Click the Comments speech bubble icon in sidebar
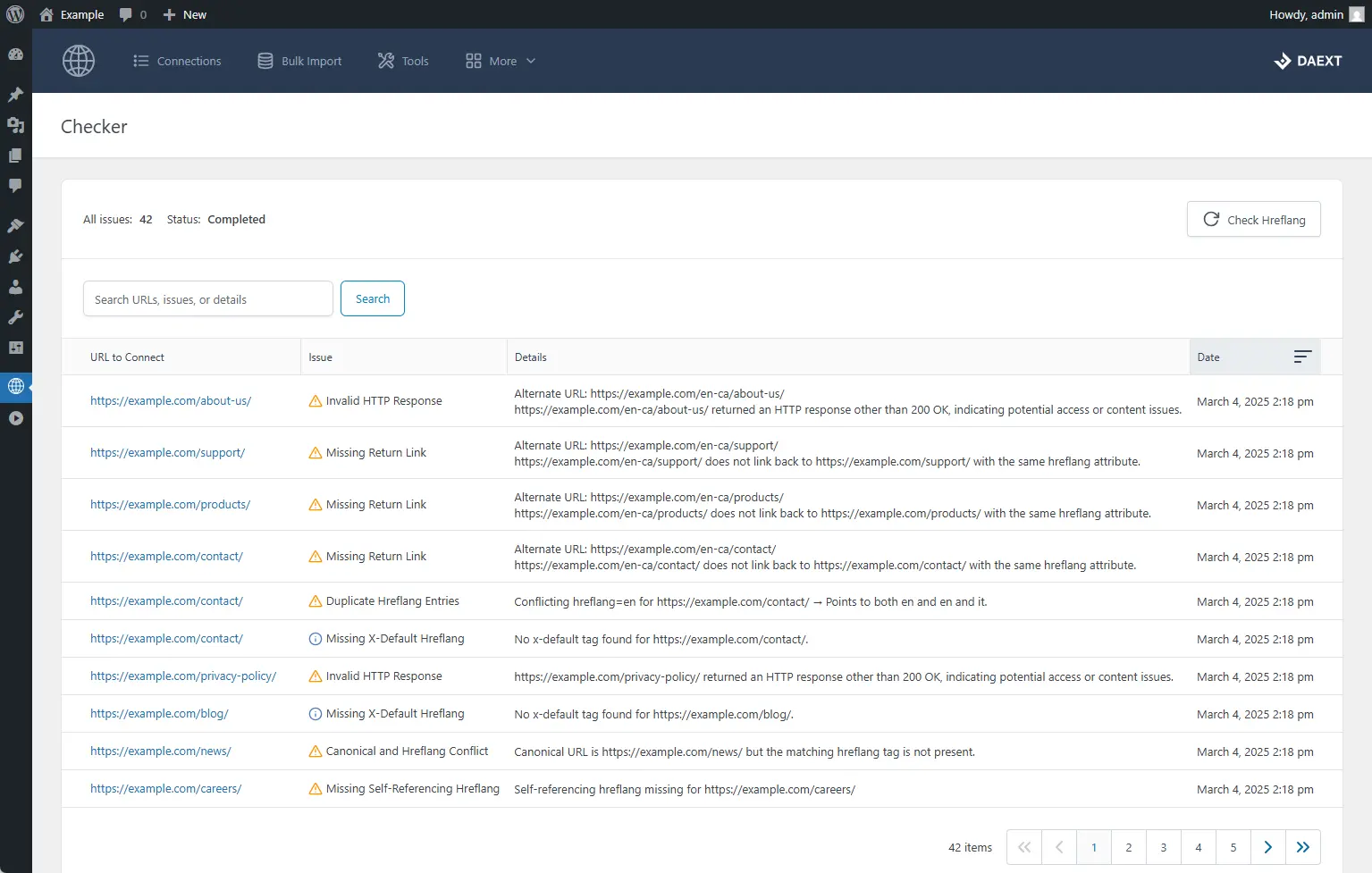Screen dimensions: 1372x873 [15, 186]
